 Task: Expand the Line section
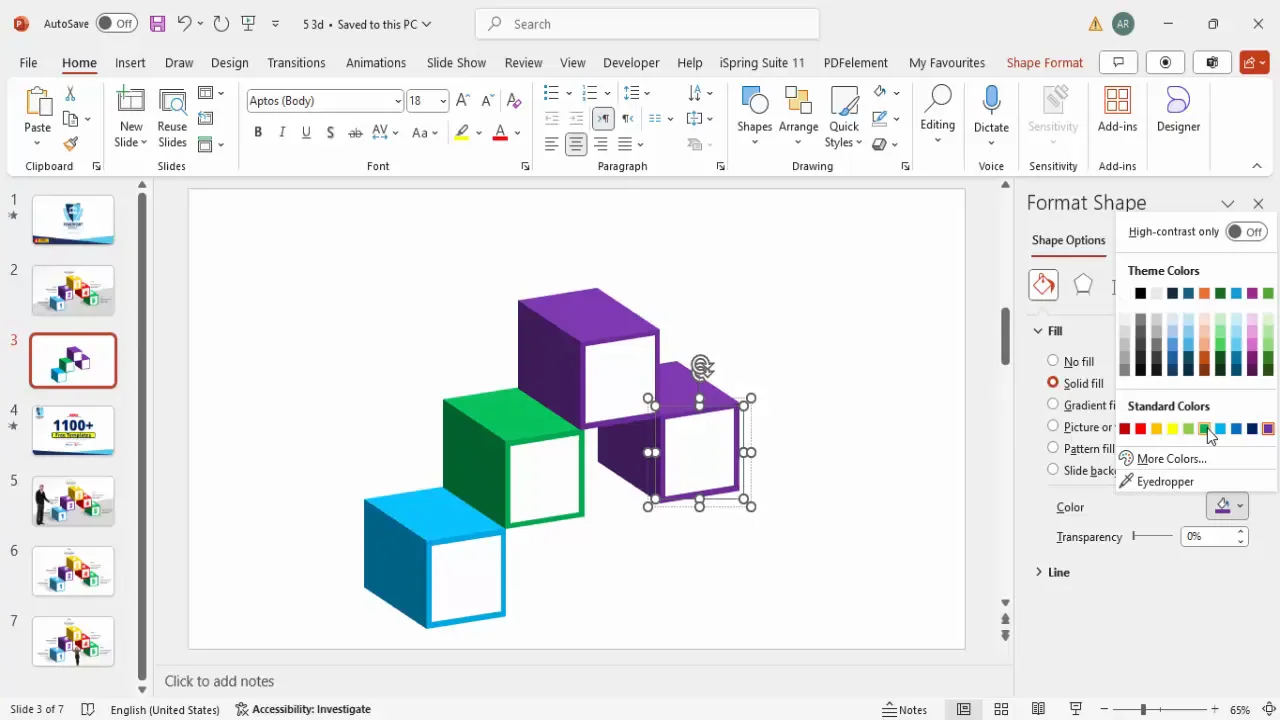(1038, 572)
